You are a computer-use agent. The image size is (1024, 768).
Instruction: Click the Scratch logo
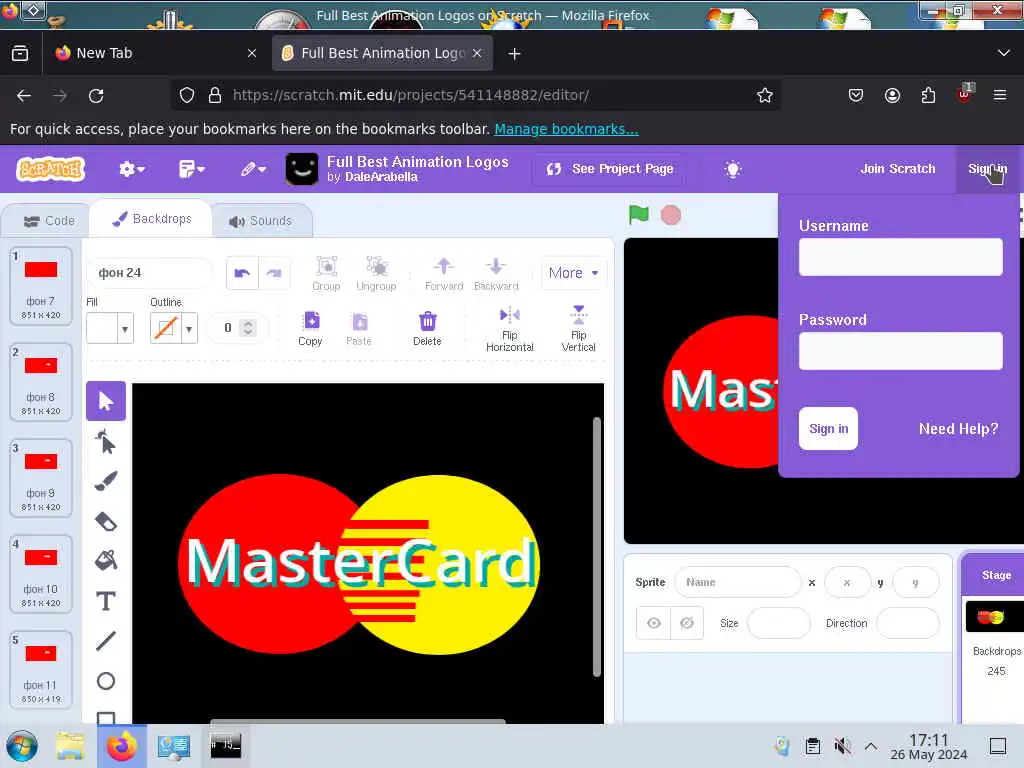click(x=51, y=169)
